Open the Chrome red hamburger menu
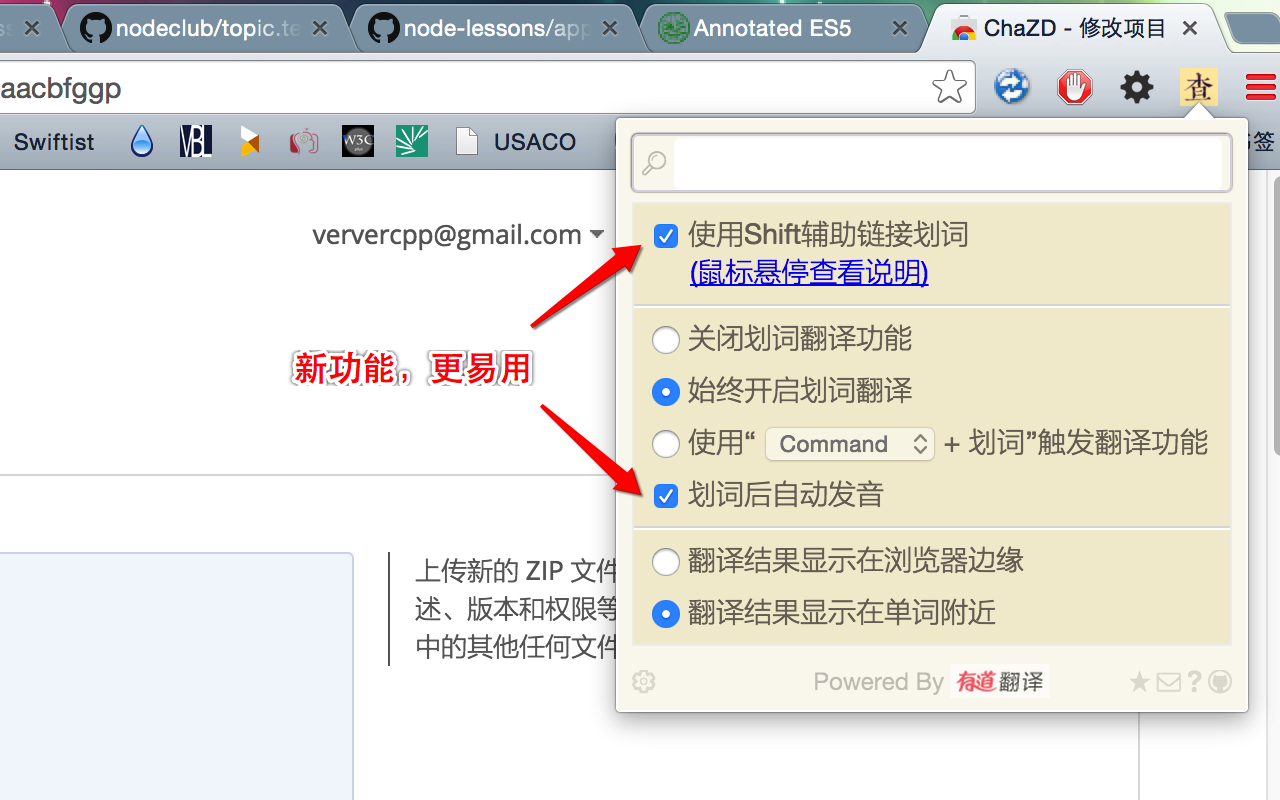Image resolution: width=1280 pixels, height=800 pixels. (x=1261, y=88)
